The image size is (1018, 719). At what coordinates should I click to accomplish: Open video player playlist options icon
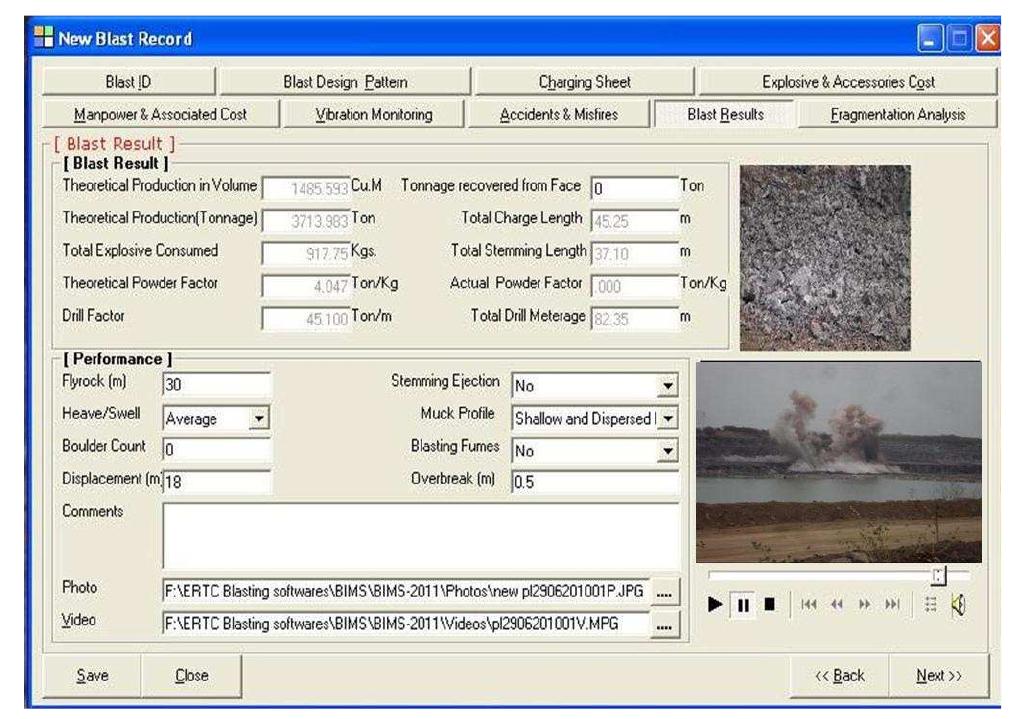coord(930,605)
